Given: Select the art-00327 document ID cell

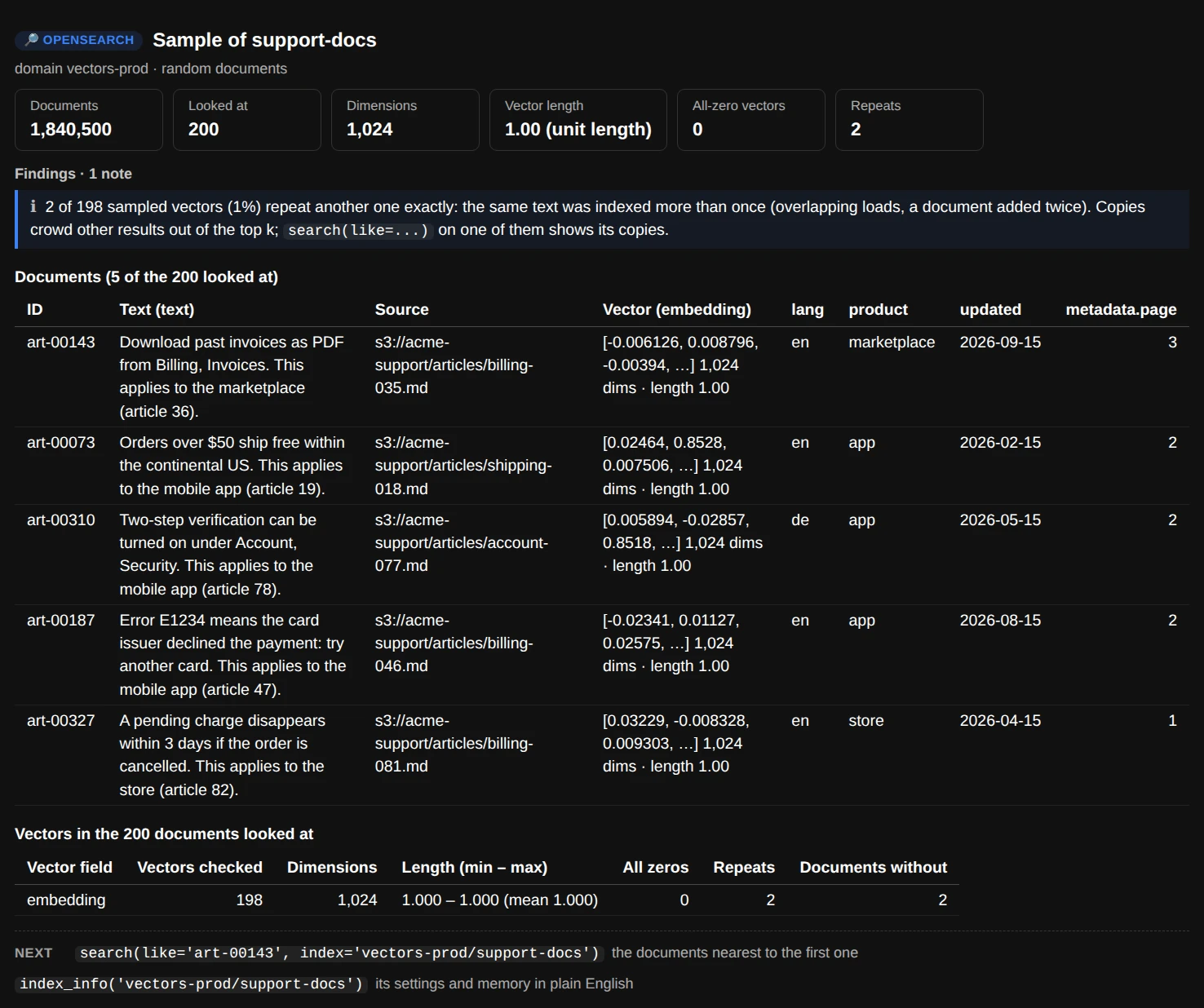Looking at the screenshot, I should 61,721.
